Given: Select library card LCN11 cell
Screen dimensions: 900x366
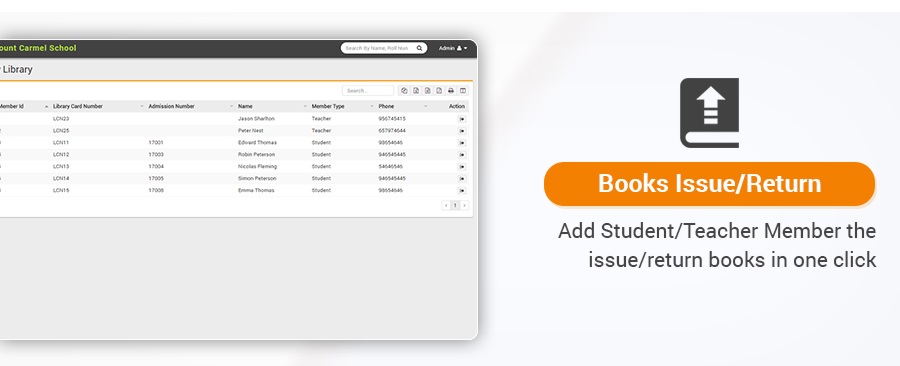Looking at the screenshot, I should click(x=61, y=143).
